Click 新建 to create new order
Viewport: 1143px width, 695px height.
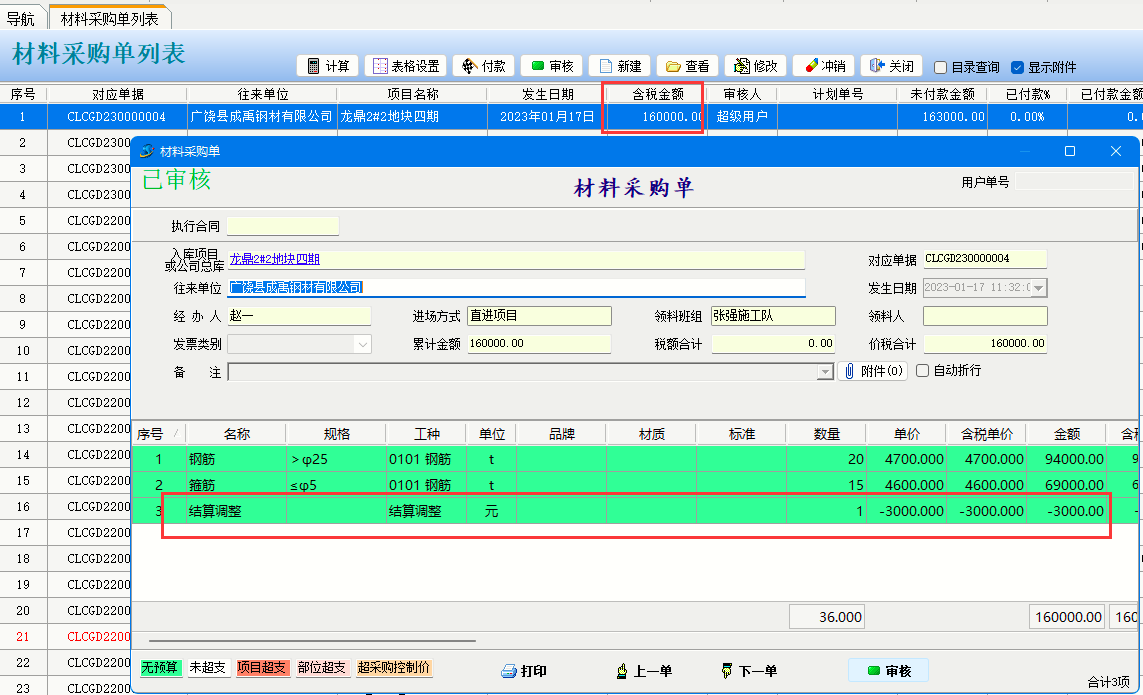619,66
